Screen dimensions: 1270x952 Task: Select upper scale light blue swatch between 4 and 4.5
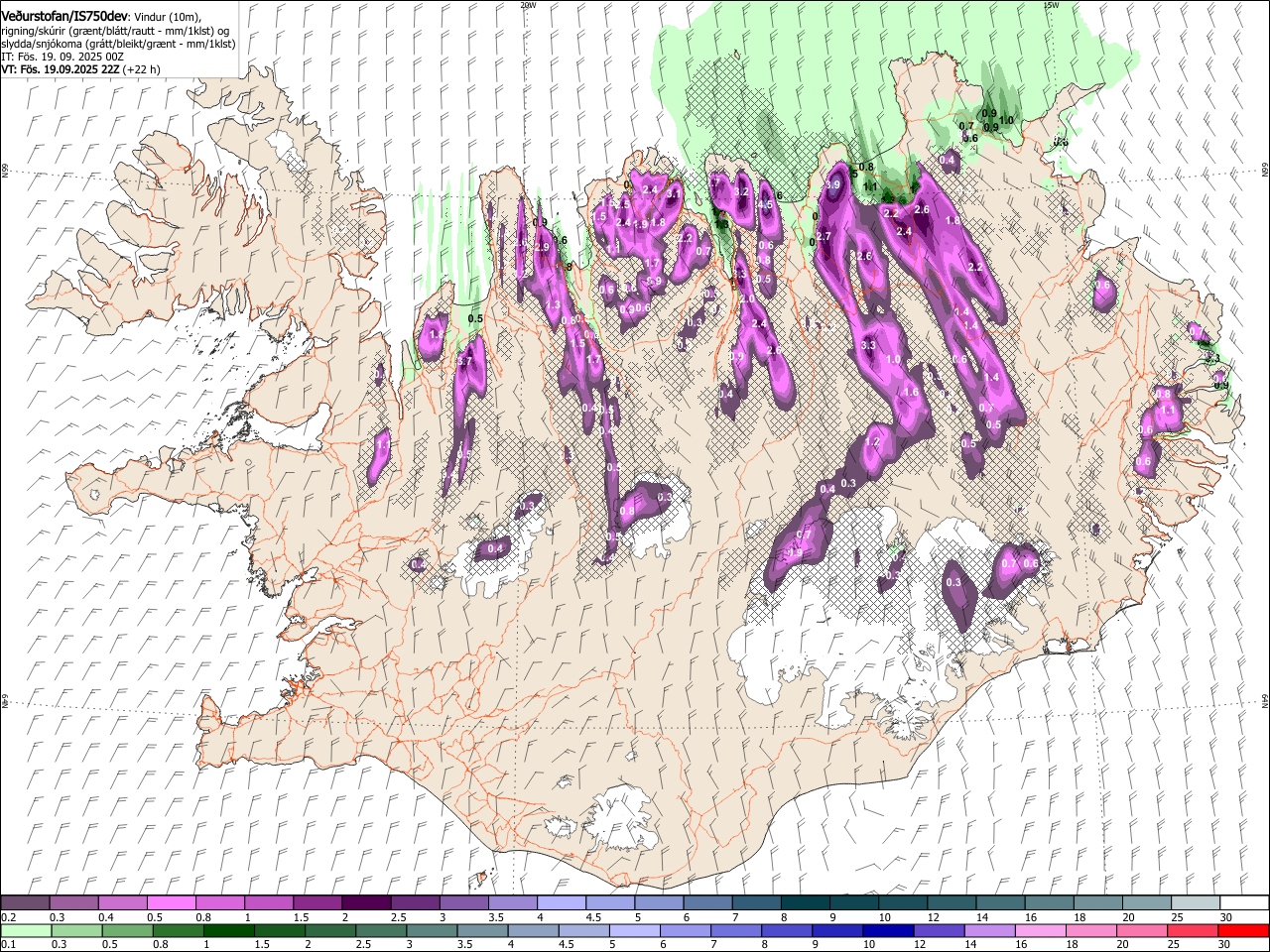(x=561, y=903)
